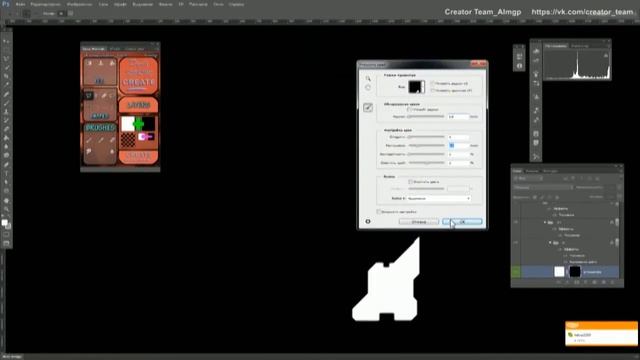Image resolution: width=640 pixels, height=360 pixels.
Task: Click the Hand tool inside the Refine Edge dialog
Action: 368,88
